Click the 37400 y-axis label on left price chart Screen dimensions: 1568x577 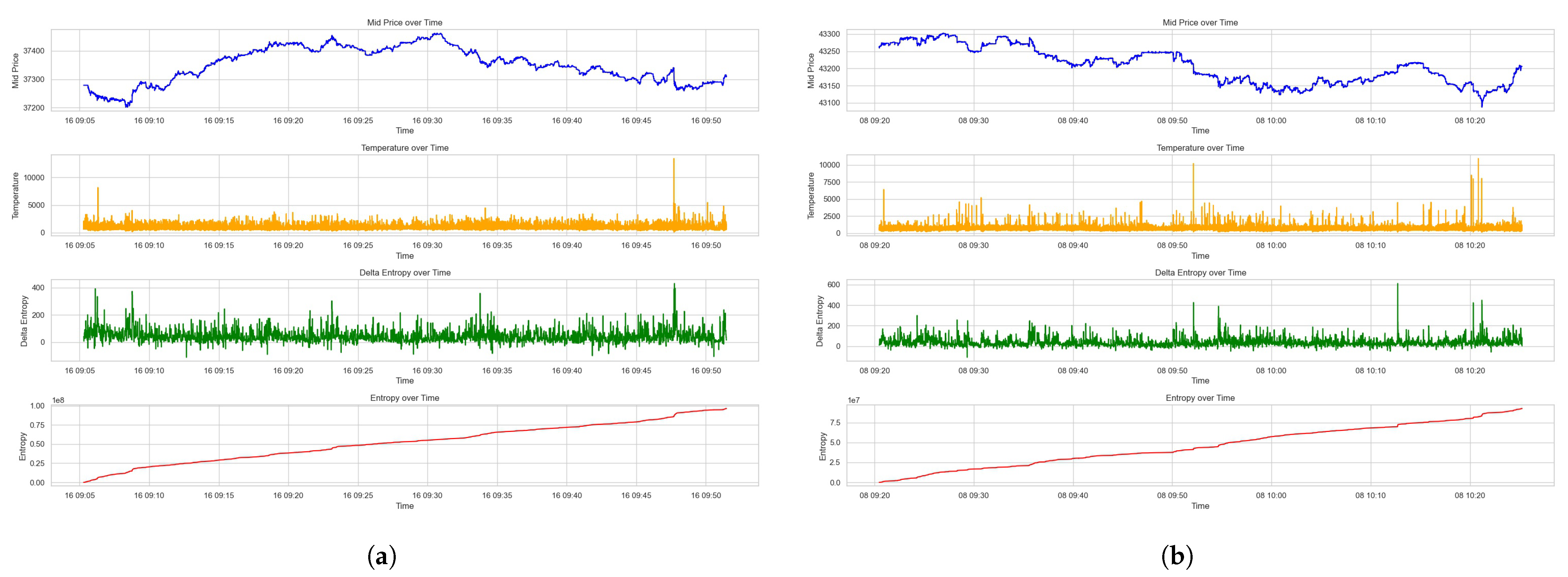click(34, 51)
